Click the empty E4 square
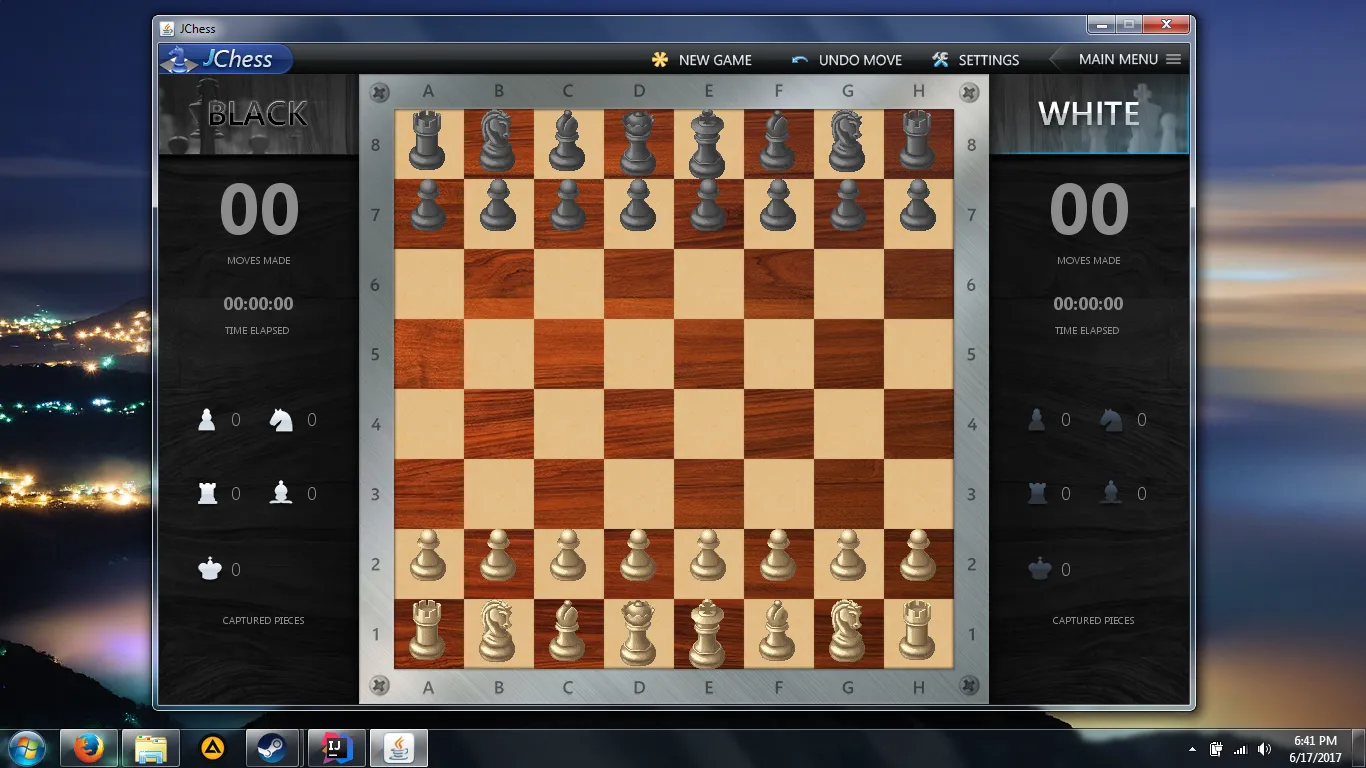Screen dimensions: 1366x768 pos(708,424)
